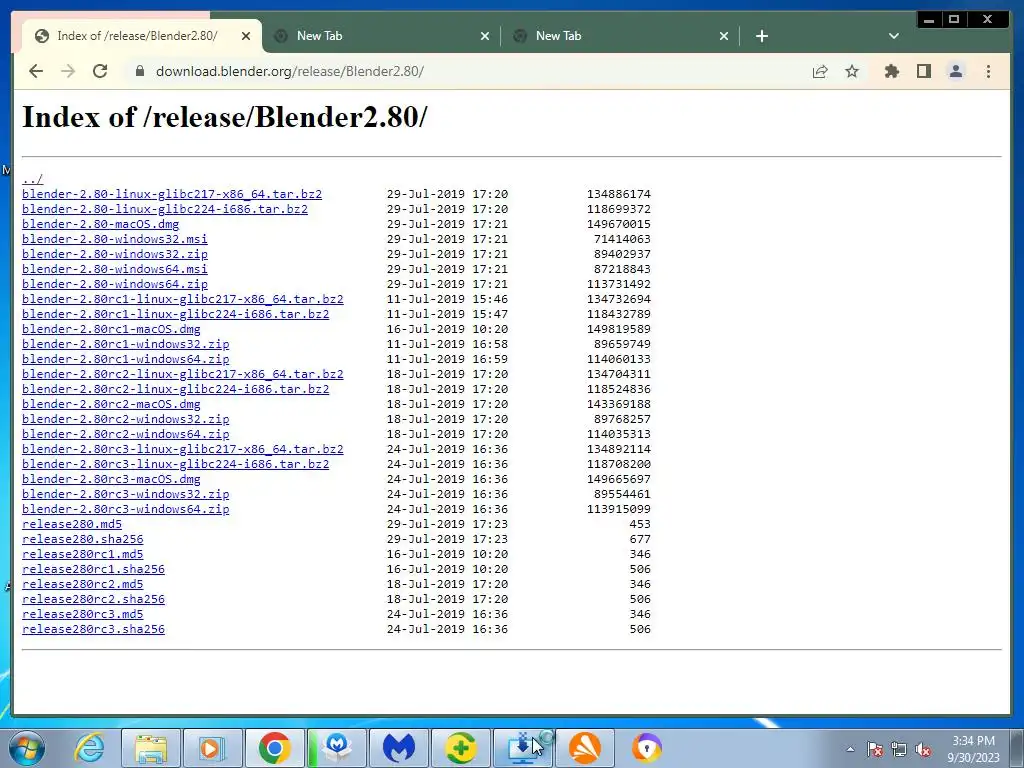Download blender-2.80rc3-macOS.dmg
This screenshot has width=1024, height=768.
coord(111,479)
